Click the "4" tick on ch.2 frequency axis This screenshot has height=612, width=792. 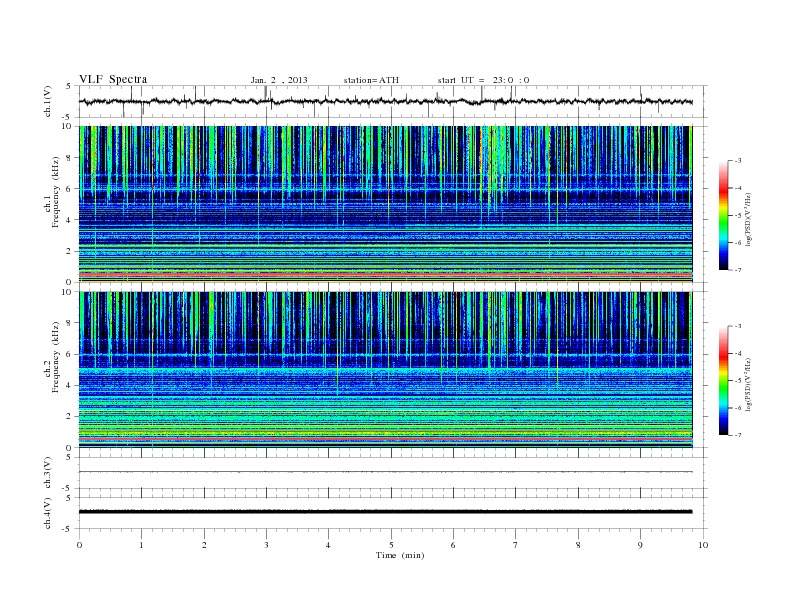[x=69, y=385]
